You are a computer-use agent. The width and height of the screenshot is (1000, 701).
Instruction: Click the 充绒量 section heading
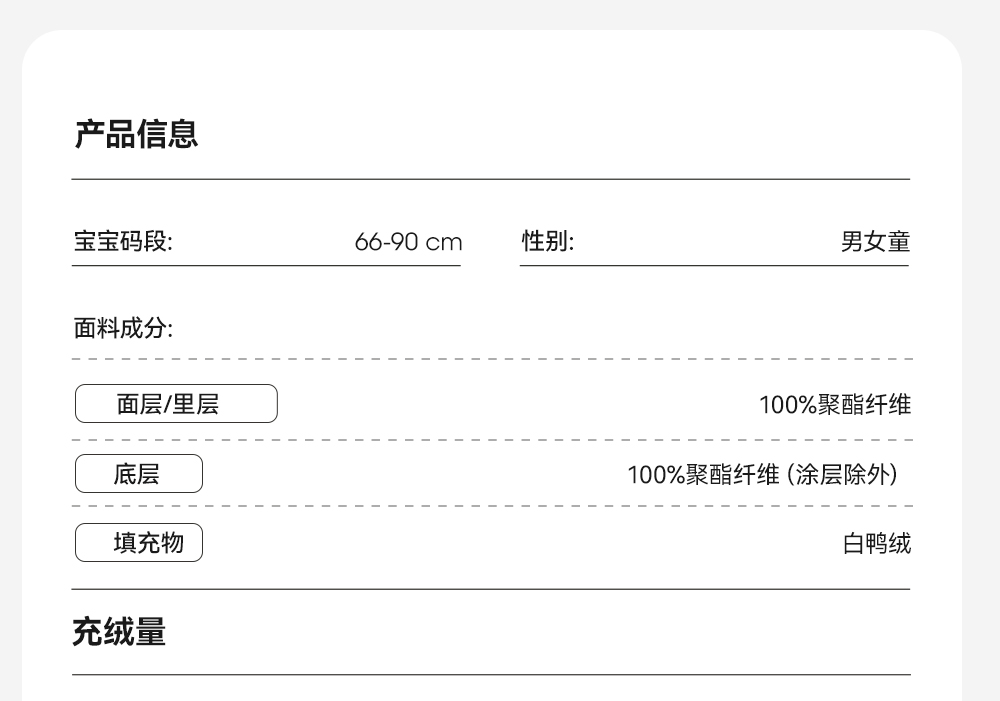(119, 632)
